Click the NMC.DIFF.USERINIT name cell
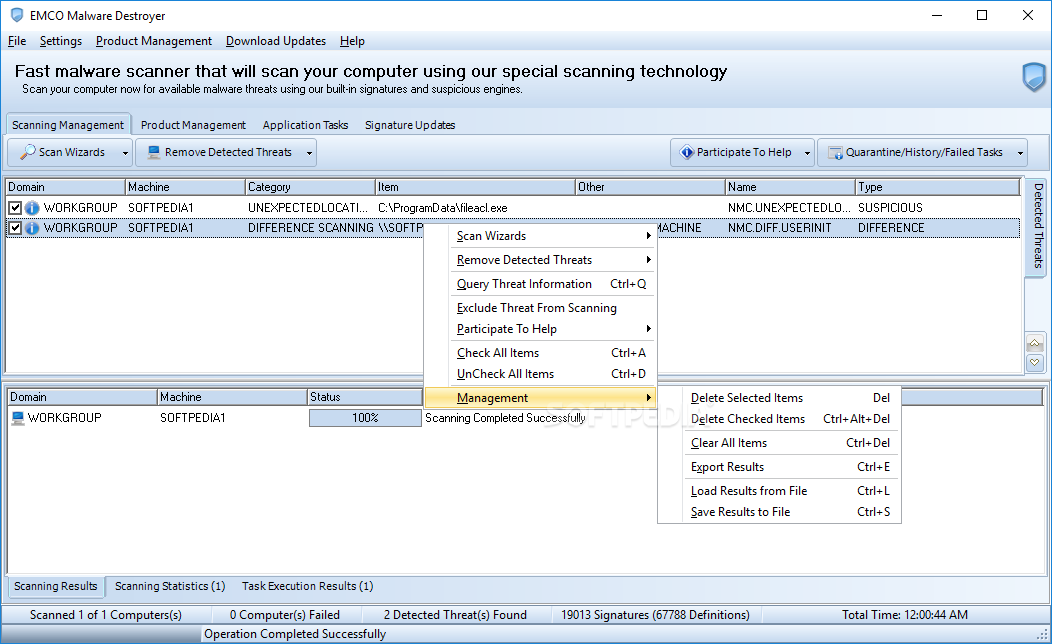 click(790, 228)
